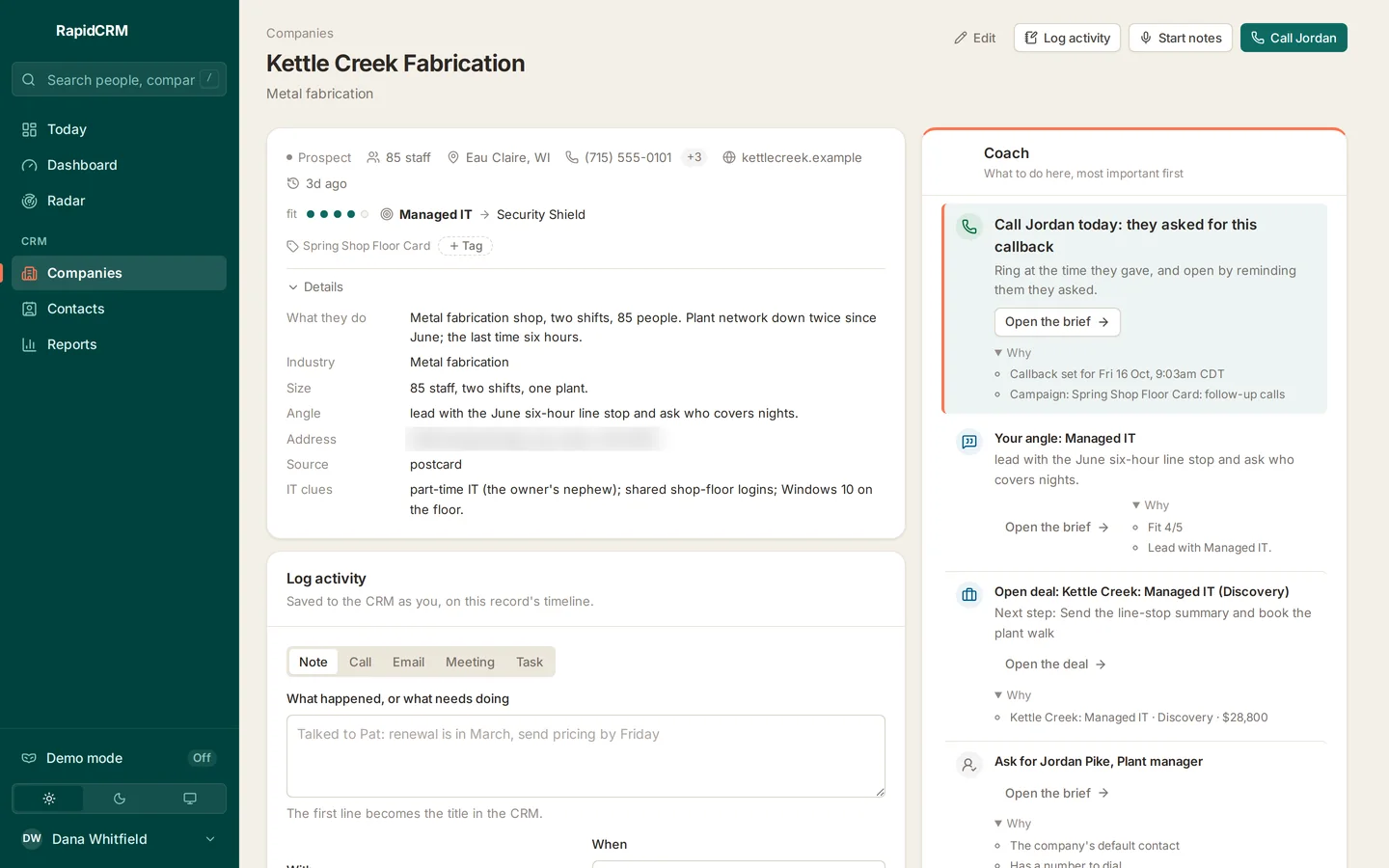Select the Note activity tab
This screenshot has width=1389, height=868.
[x=313, y=662]
